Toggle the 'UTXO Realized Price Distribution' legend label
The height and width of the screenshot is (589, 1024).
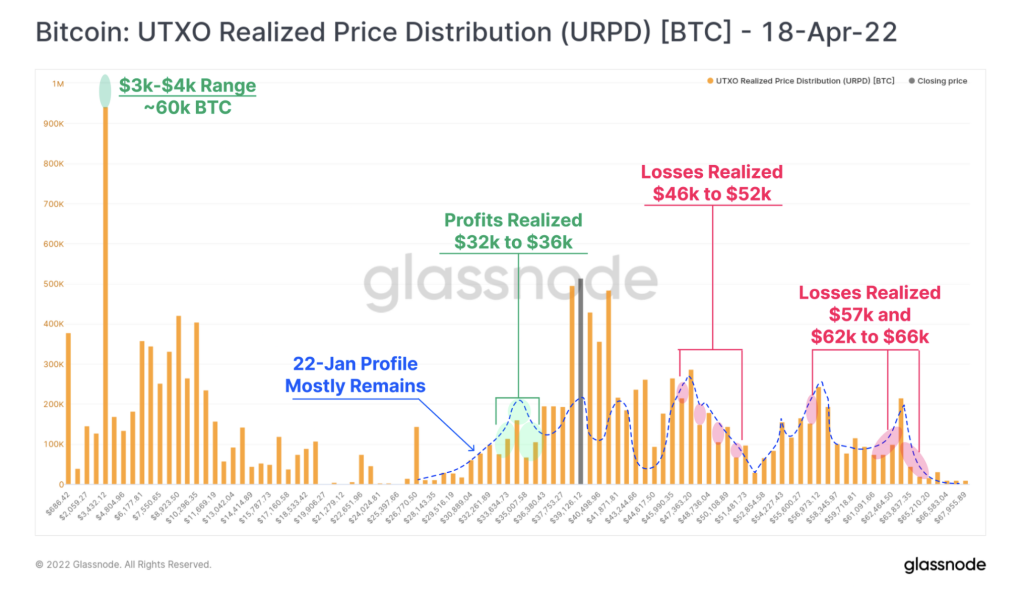pos(806,81)
